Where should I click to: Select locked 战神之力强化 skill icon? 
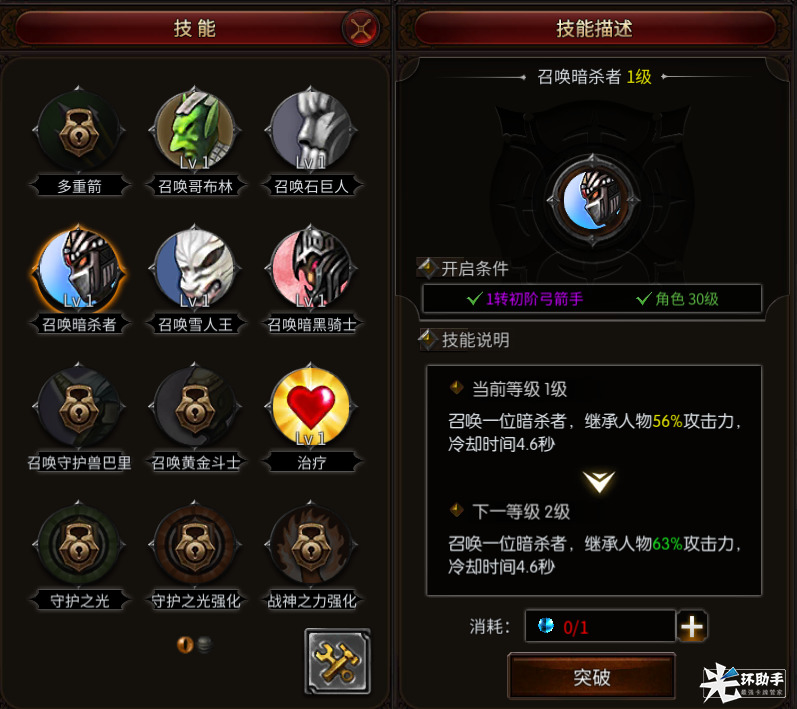pos(311,545)
